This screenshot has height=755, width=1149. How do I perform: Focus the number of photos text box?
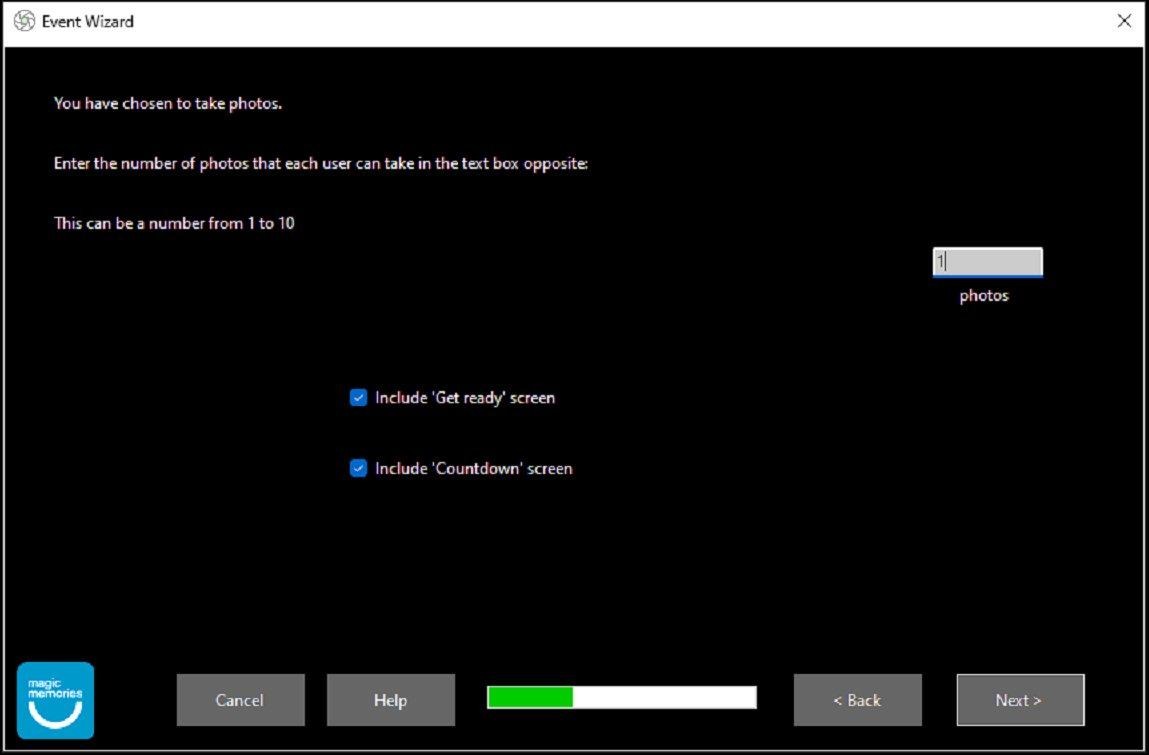[987, 262]
